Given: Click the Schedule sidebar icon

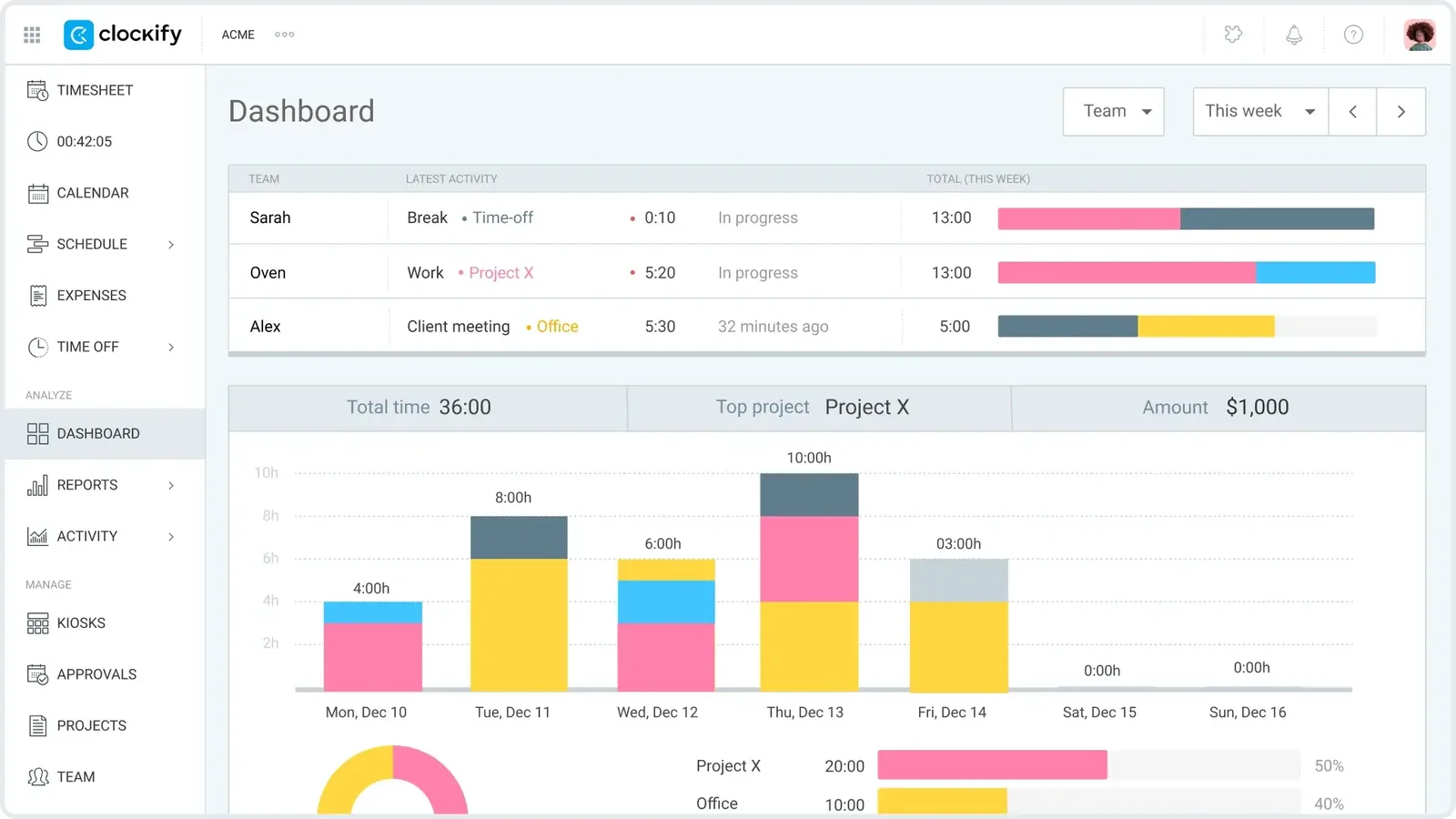Looking at the screenshot, I should pyautogui.click(x=37, y=244).
